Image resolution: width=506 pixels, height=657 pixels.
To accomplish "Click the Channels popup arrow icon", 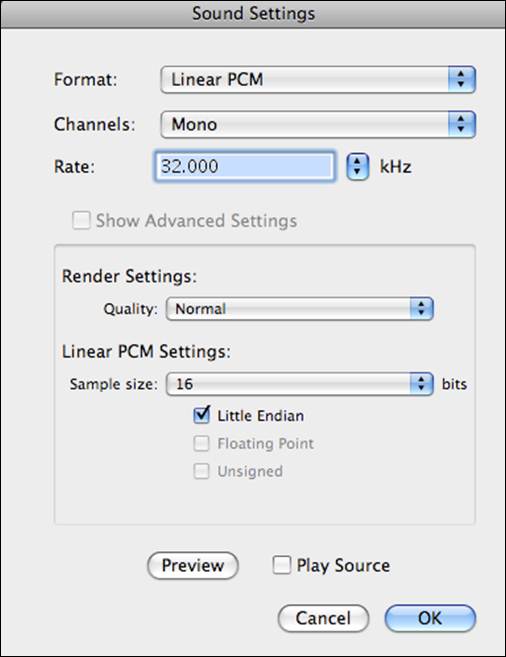I will pyautogui.click(x=462, y=124).
